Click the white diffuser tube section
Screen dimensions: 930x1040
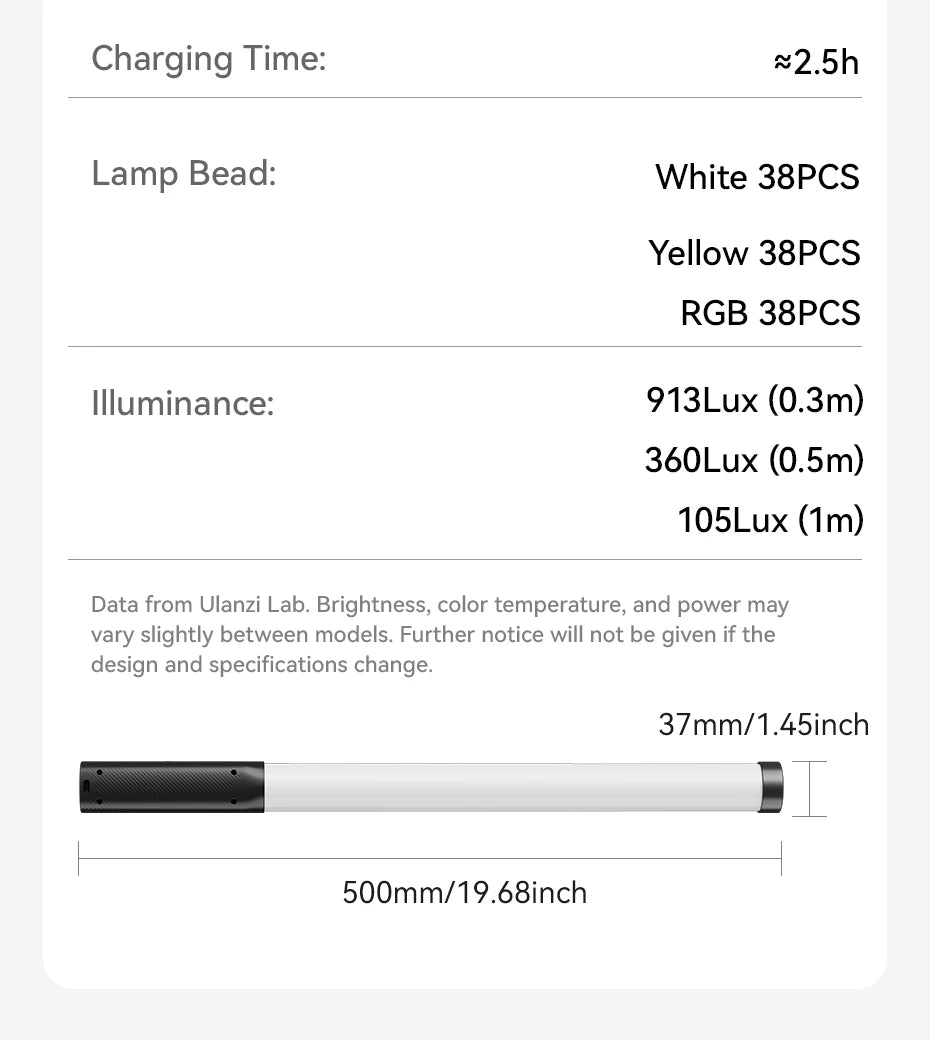point(510,787)
